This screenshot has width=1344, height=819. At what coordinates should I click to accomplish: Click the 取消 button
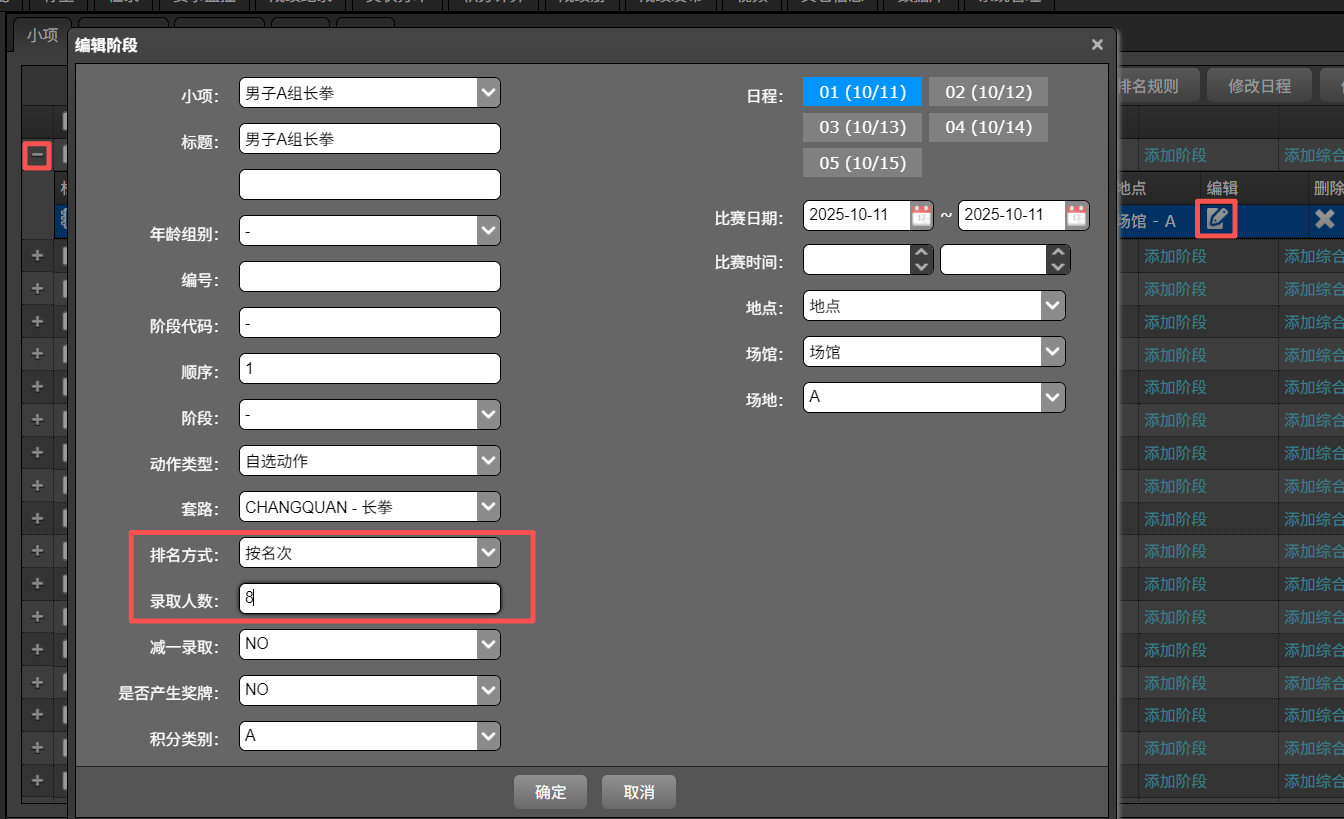point(639,792)
